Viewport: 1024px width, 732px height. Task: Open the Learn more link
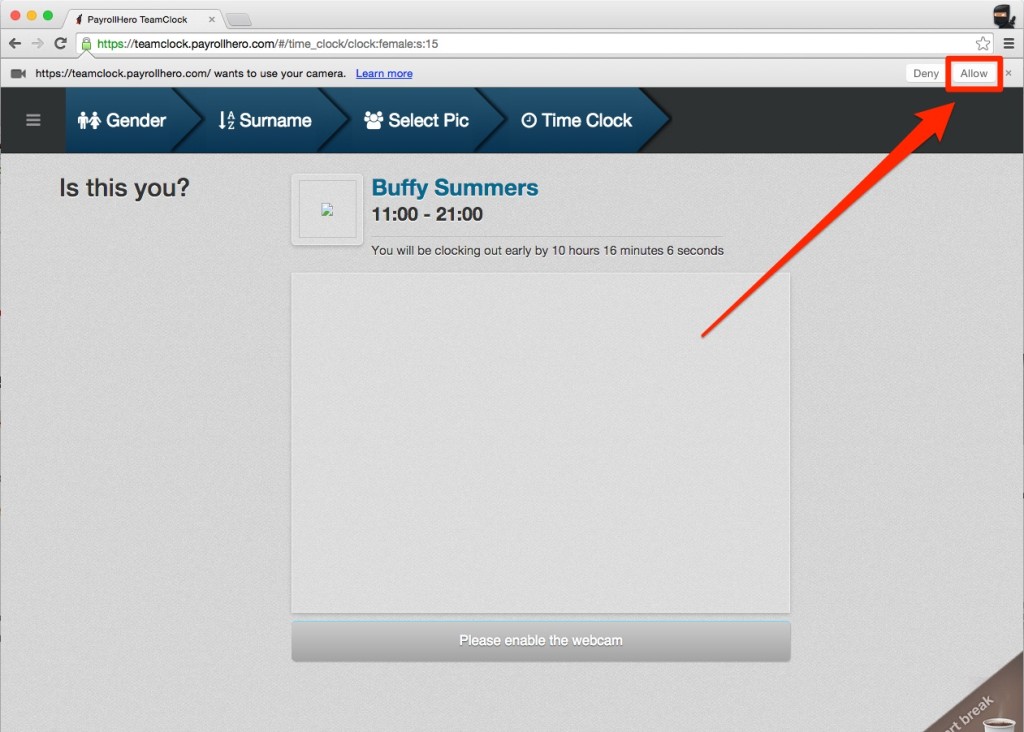(384, 73)
